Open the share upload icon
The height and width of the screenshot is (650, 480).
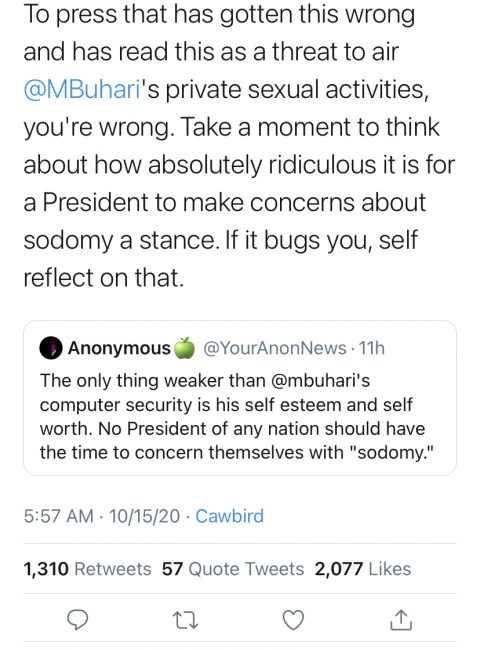pos(401,620)
